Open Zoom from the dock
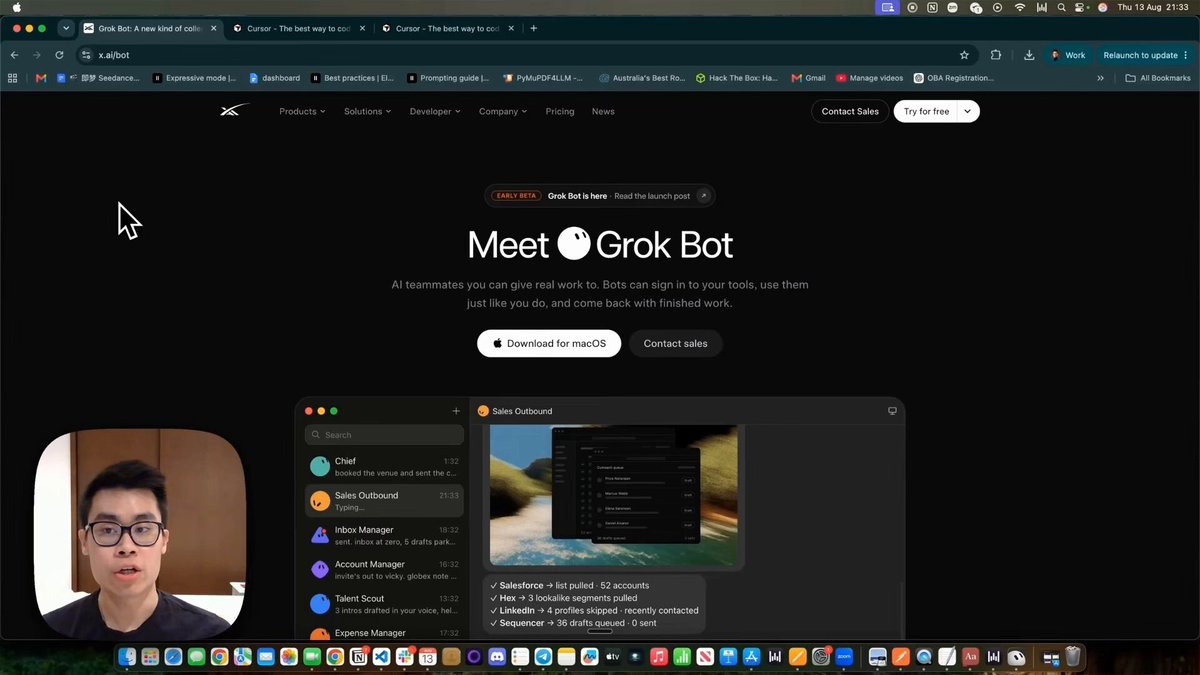This screenshot has width=1200, height=675. pos(844,657)
